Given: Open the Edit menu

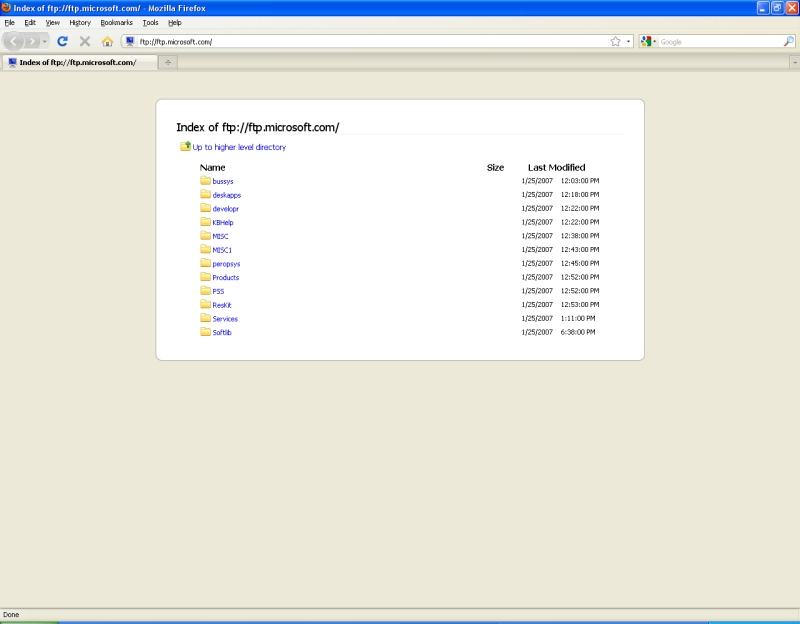Looking at the screenshot, I should pos(30,22).
